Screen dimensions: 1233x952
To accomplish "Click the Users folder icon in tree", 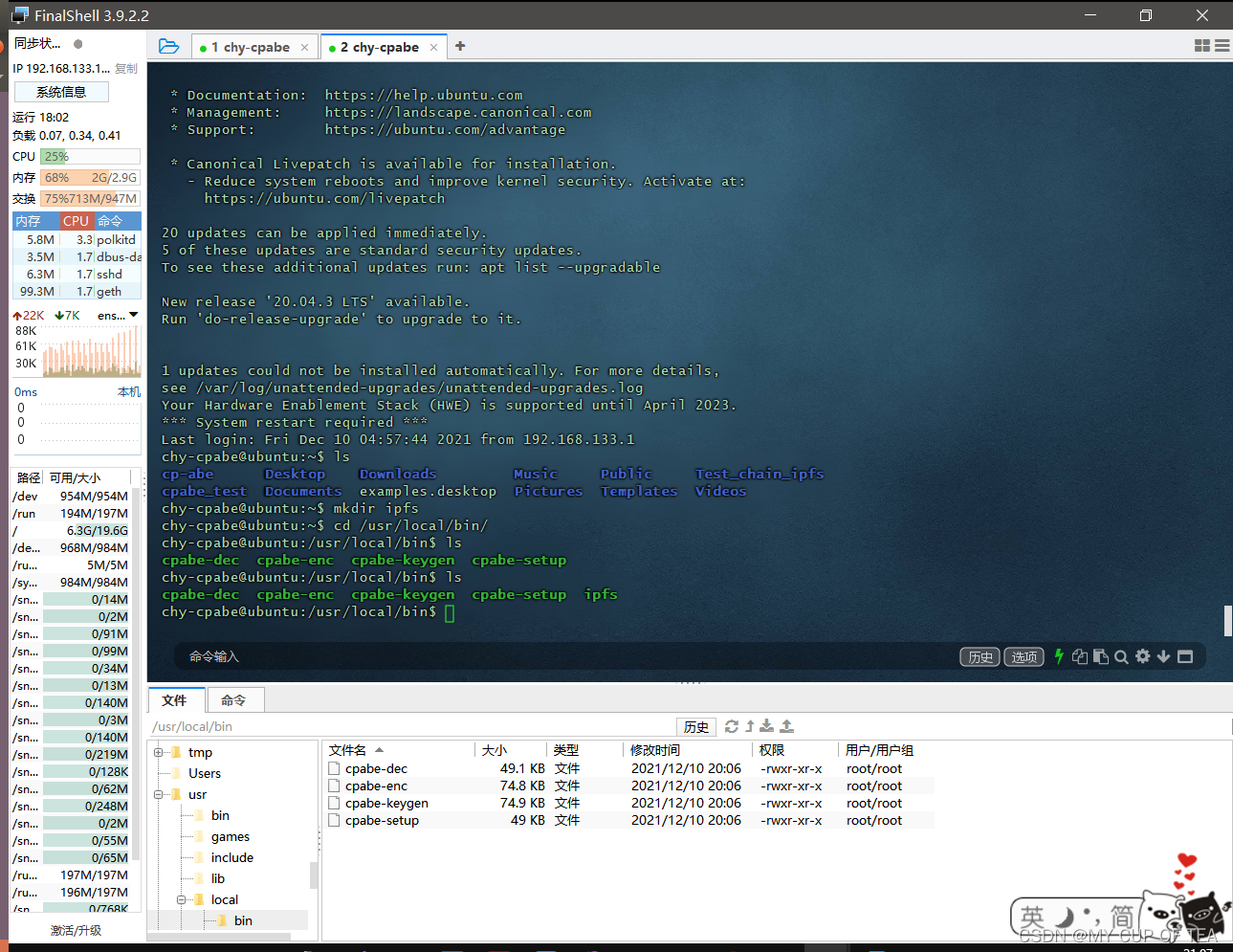I will point(175,773).
